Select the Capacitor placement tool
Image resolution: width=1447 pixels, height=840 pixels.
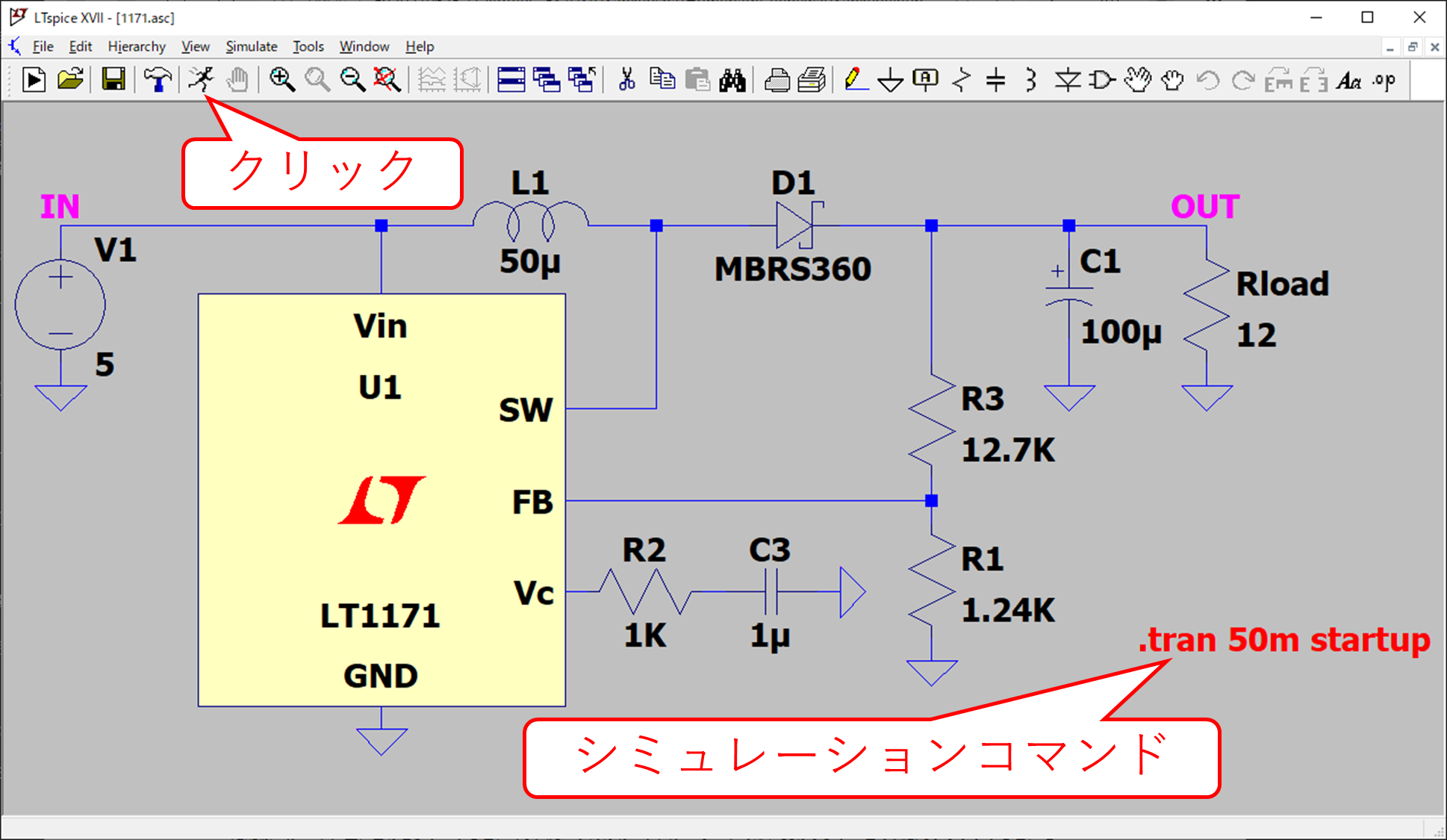pos(996,79)
